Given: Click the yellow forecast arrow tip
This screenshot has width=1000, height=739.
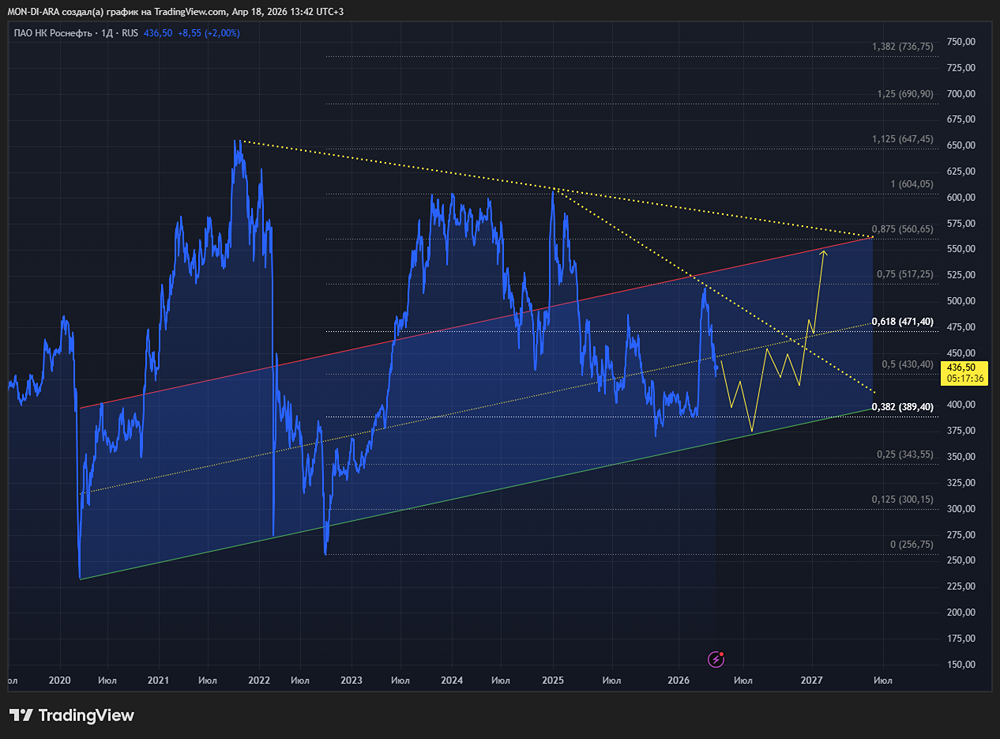Looking at the screenshot, I should pos(823,251).
